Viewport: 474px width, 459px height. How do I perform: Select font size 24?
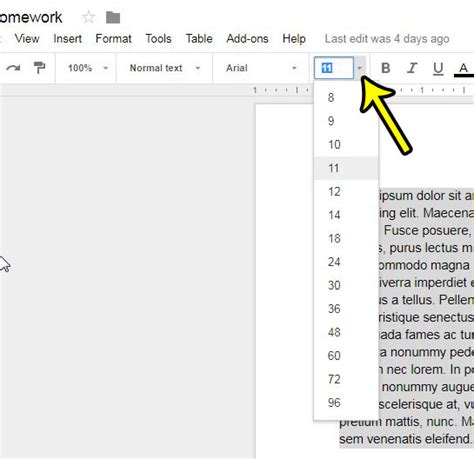[x=346, y=262]
